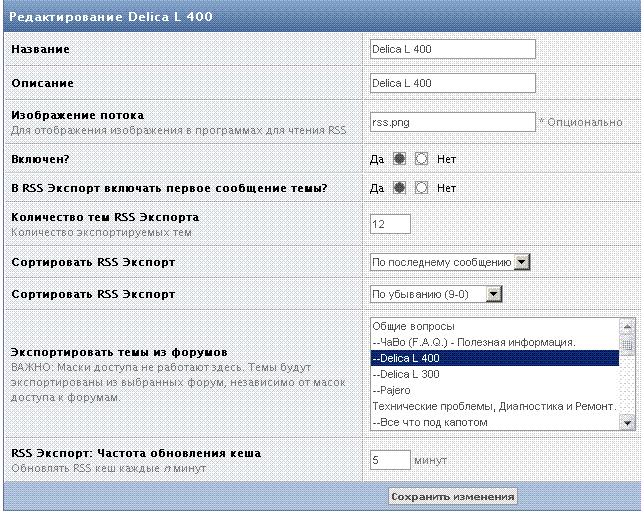Open the По убыванию (9-0) dropdown

point(436,294)
